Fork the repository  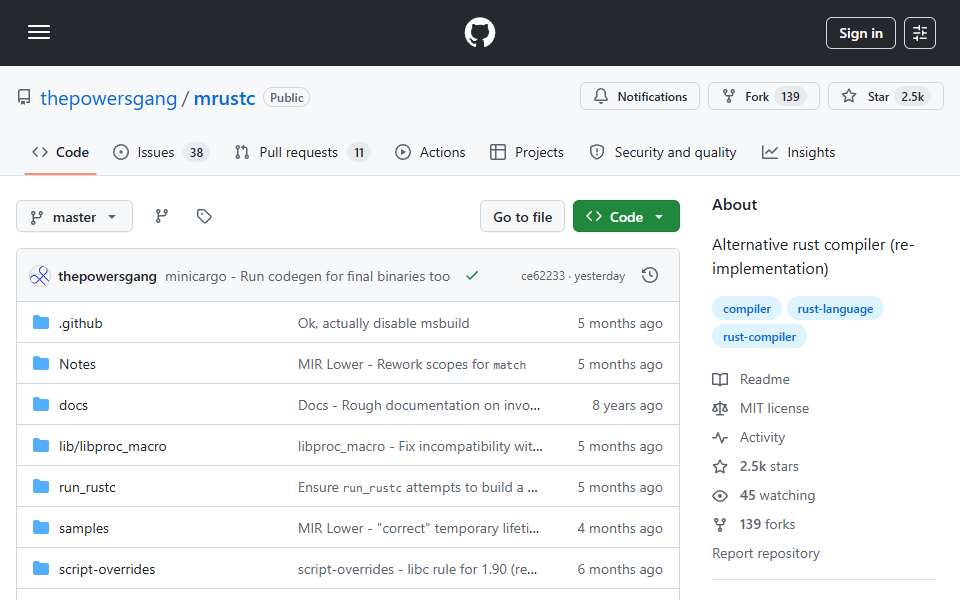coord(763,97)
